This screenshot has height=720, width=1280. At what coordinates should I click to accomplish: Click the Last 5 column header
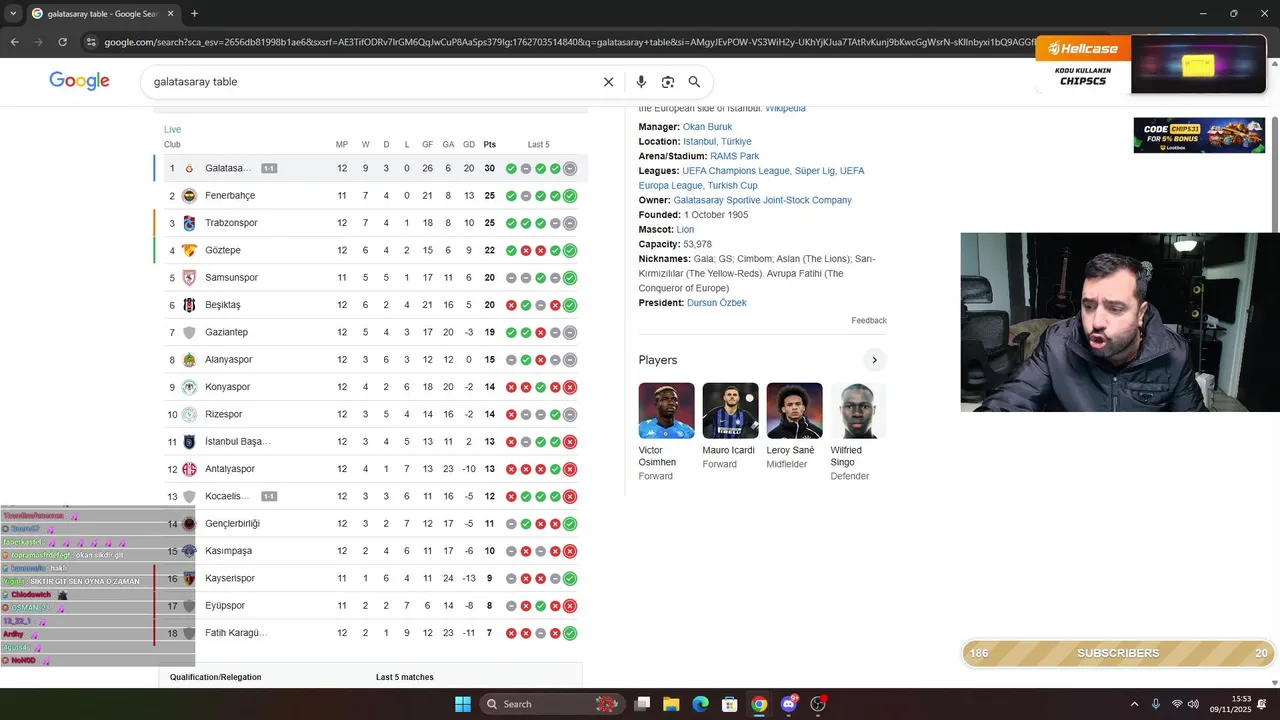539,145
